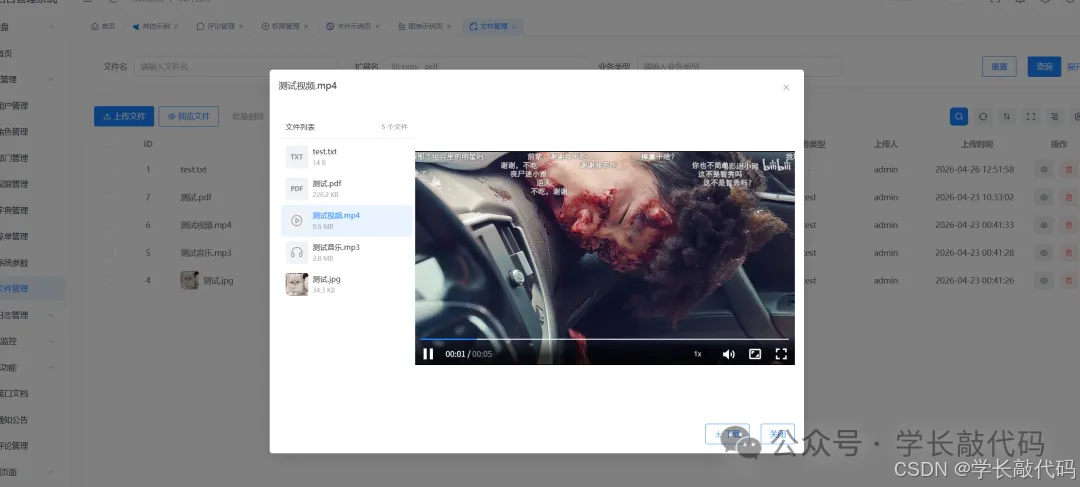The image size is (1080, 487).
Task: Click the sort arrows toolbar icon
Action: pyautogui.click(x=1007, y=116)
